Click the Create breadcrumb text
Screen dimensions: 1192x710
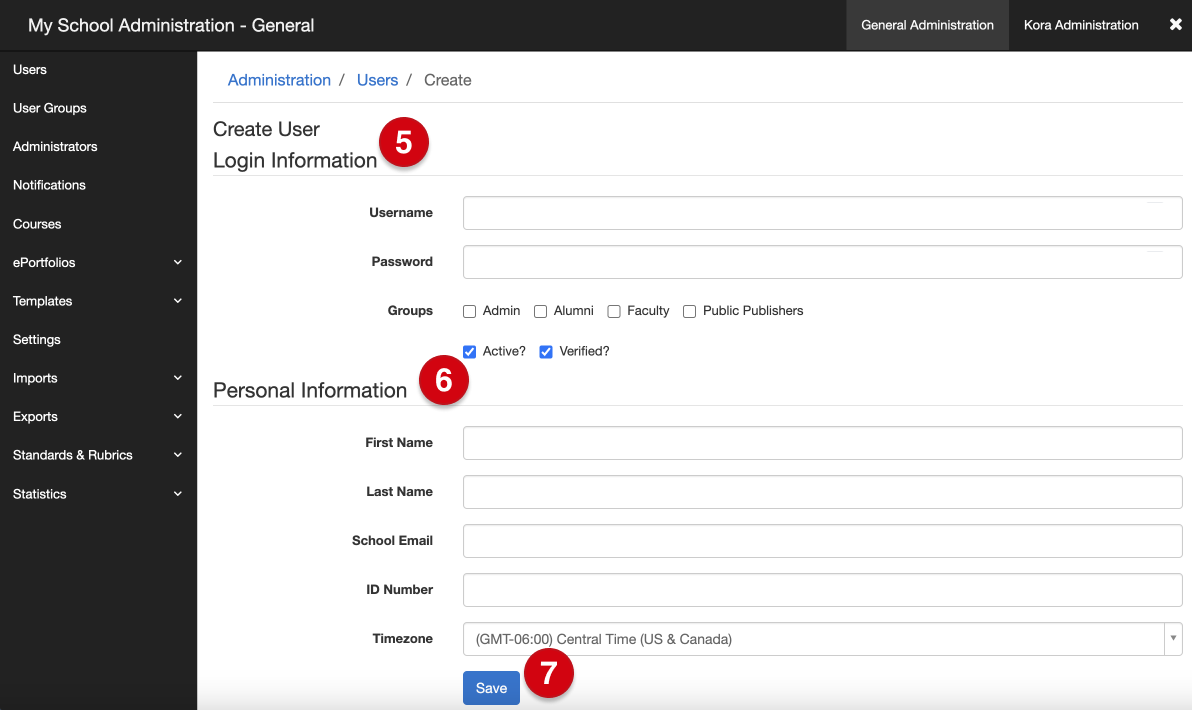point(448,80)
